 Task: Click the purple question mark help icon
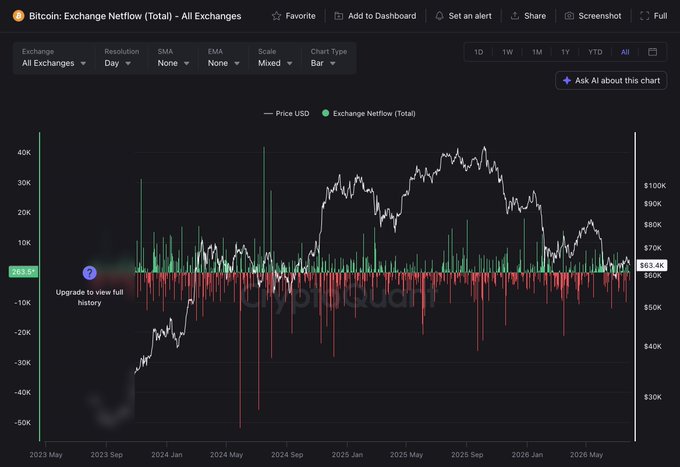[x=89, y=273]
